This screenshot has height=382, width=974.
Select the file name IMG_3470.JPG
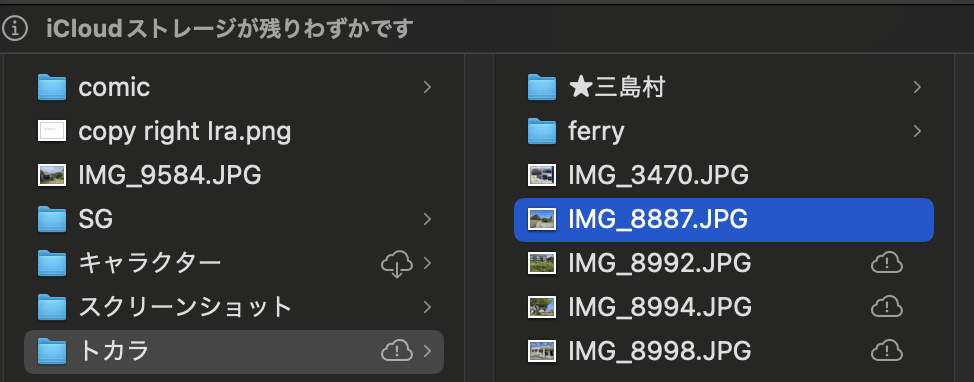(658, 176)
